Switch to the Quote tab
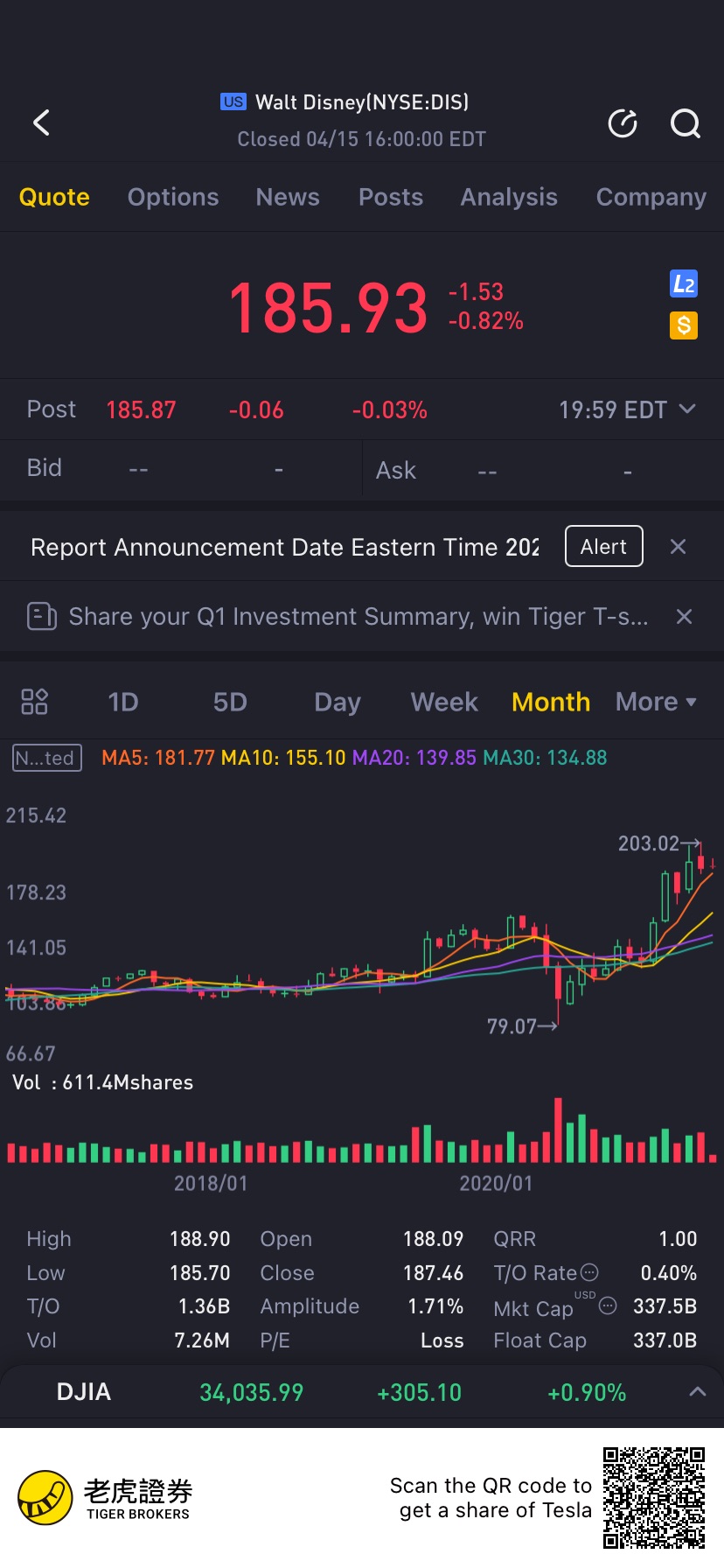724x1568 pixels. [x=54, y=197]
